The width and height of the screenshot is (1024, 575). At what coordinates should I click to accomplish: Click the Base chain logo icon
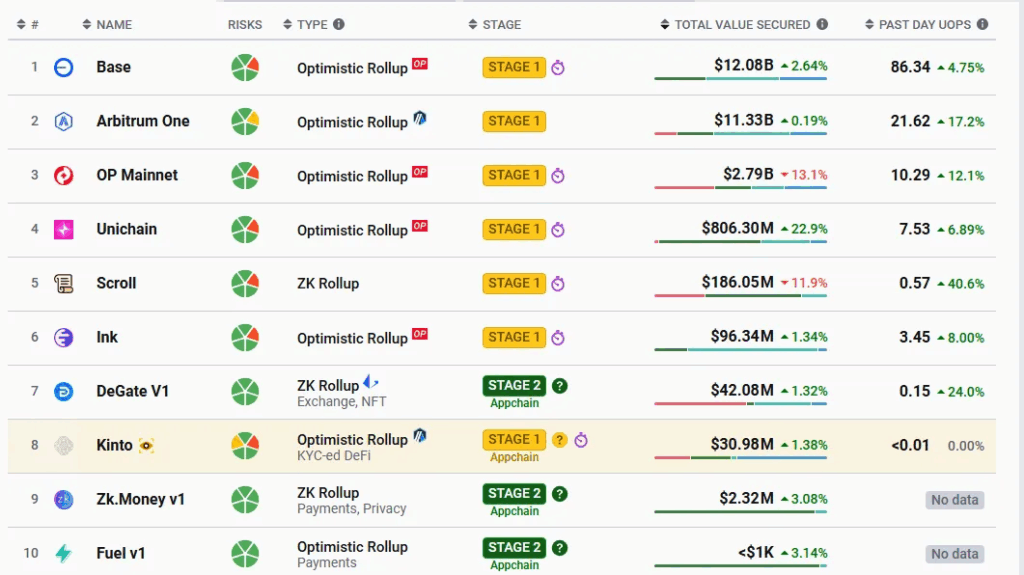(x=64, y=67)
